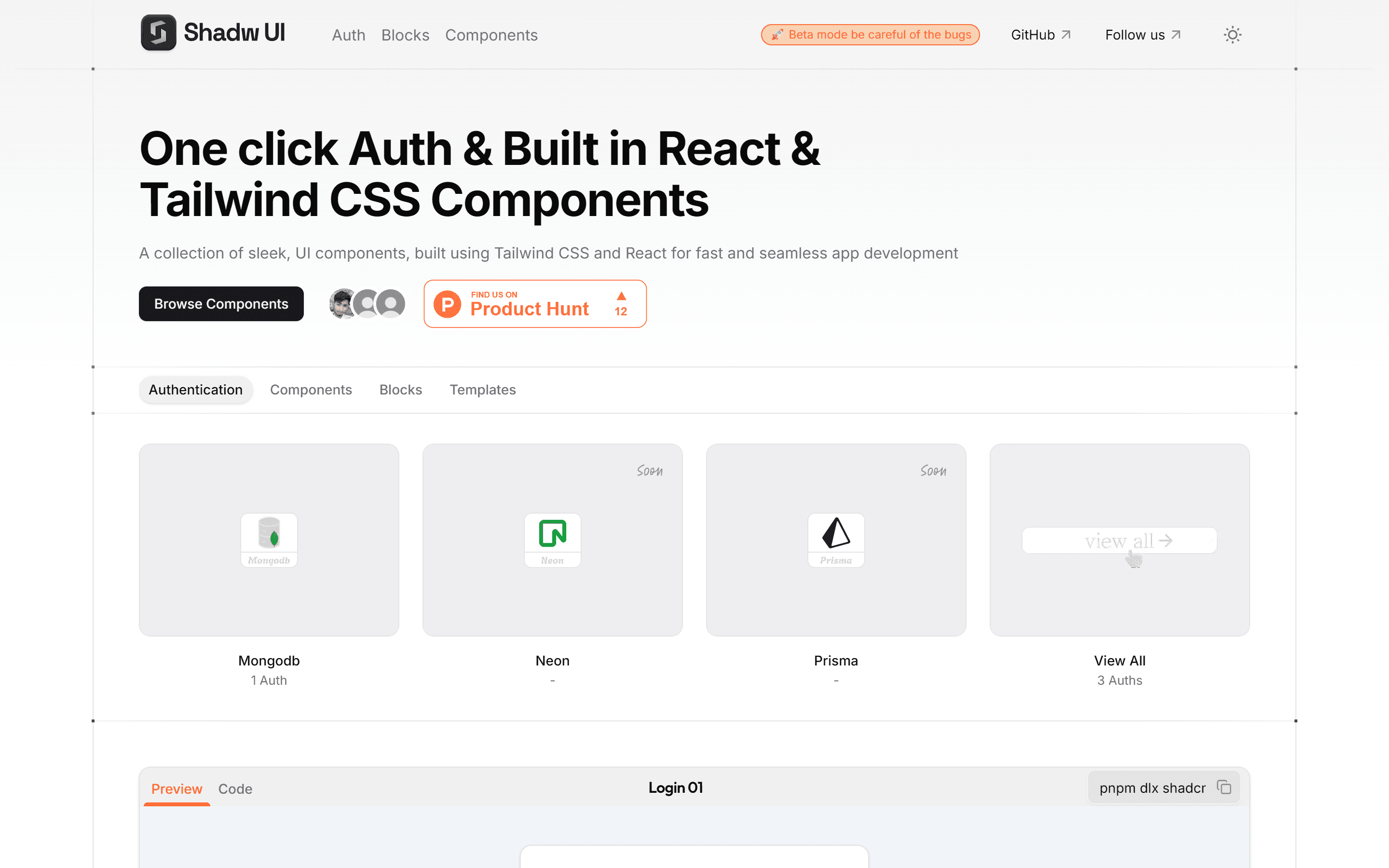Click the Product Hunt "P" icon
This screenshot has width=1389, height=868.
click(448, 304)
